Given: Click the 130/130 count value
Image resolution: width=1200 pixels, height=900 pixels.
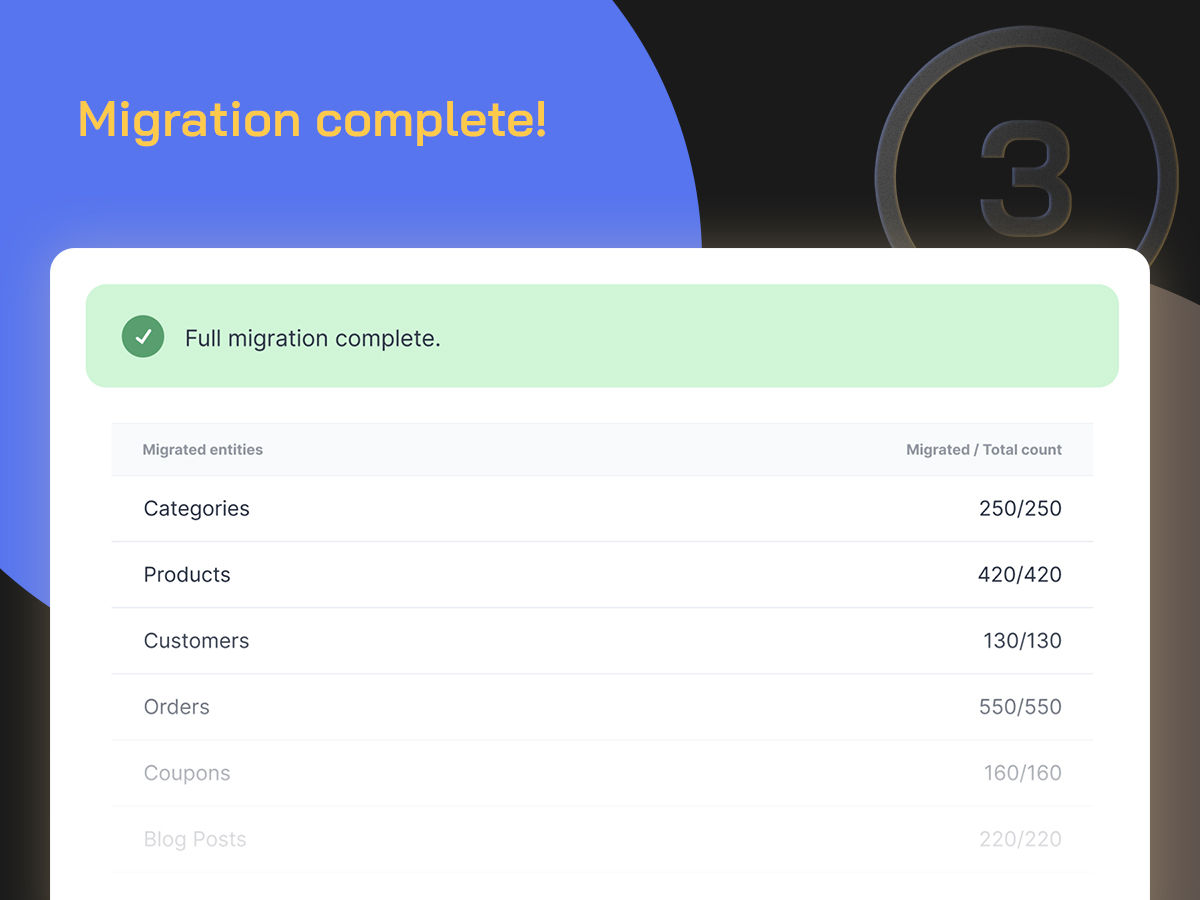Looking at the screenshot, I should [1022, 641].
